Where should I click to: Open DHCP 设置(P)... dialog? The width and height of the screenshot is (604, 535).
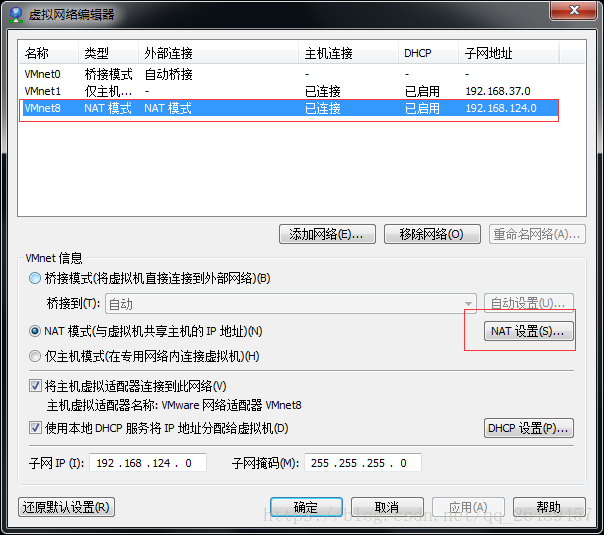pos(528,428)
